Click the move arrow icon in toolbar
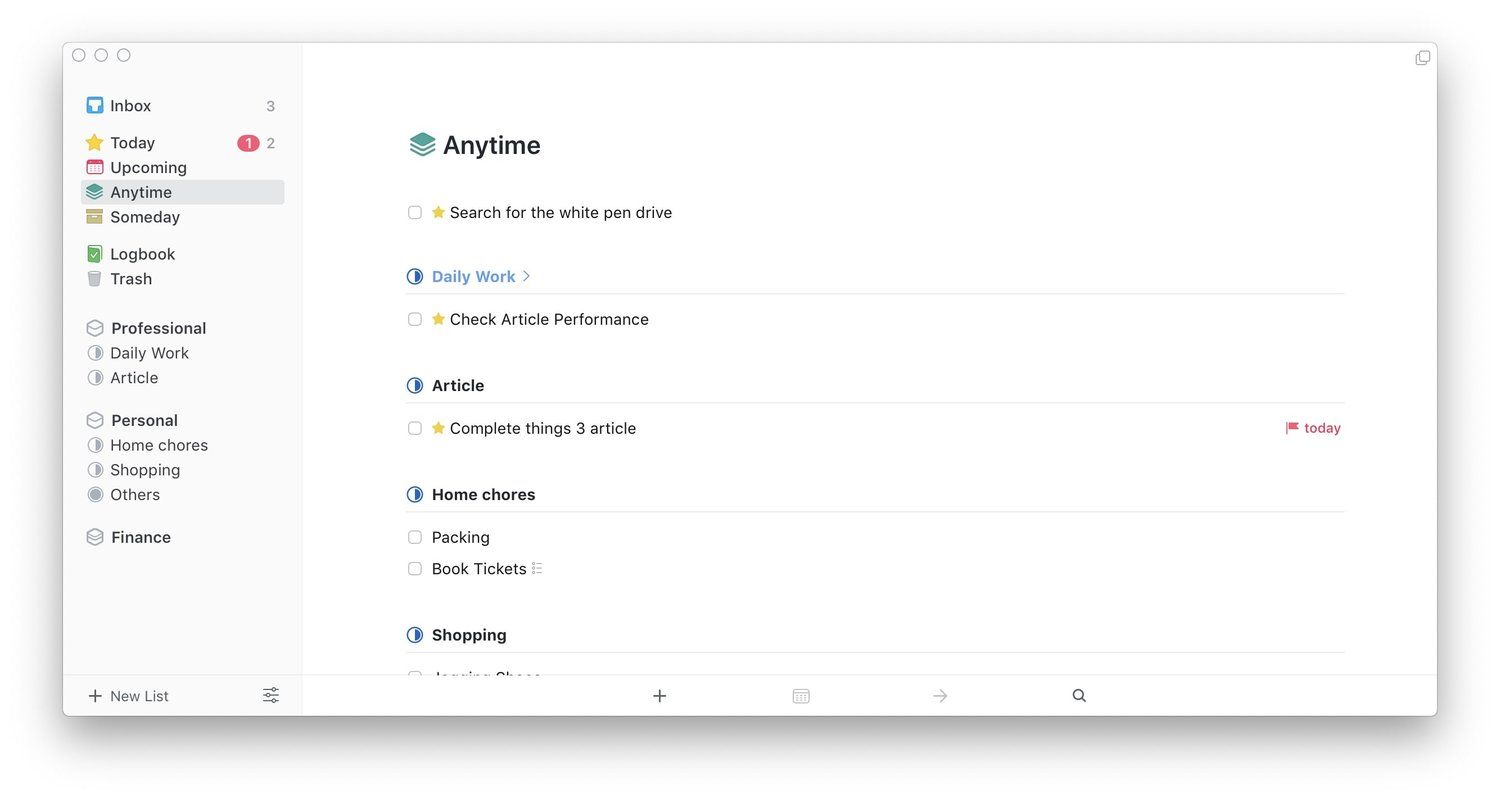This screenshot has width=1500, height=799. [x=940, y=696]
